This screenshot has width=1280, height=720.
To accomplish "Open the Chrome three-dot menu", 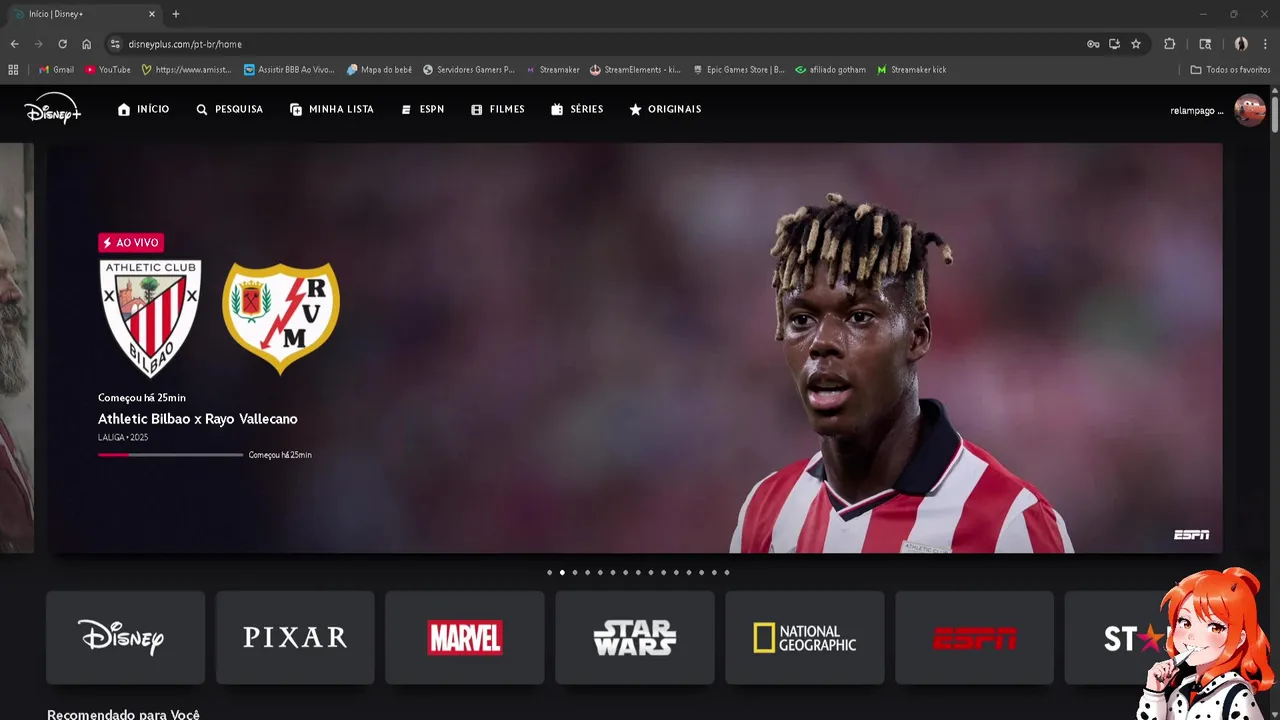I will tap(1266, 44).
